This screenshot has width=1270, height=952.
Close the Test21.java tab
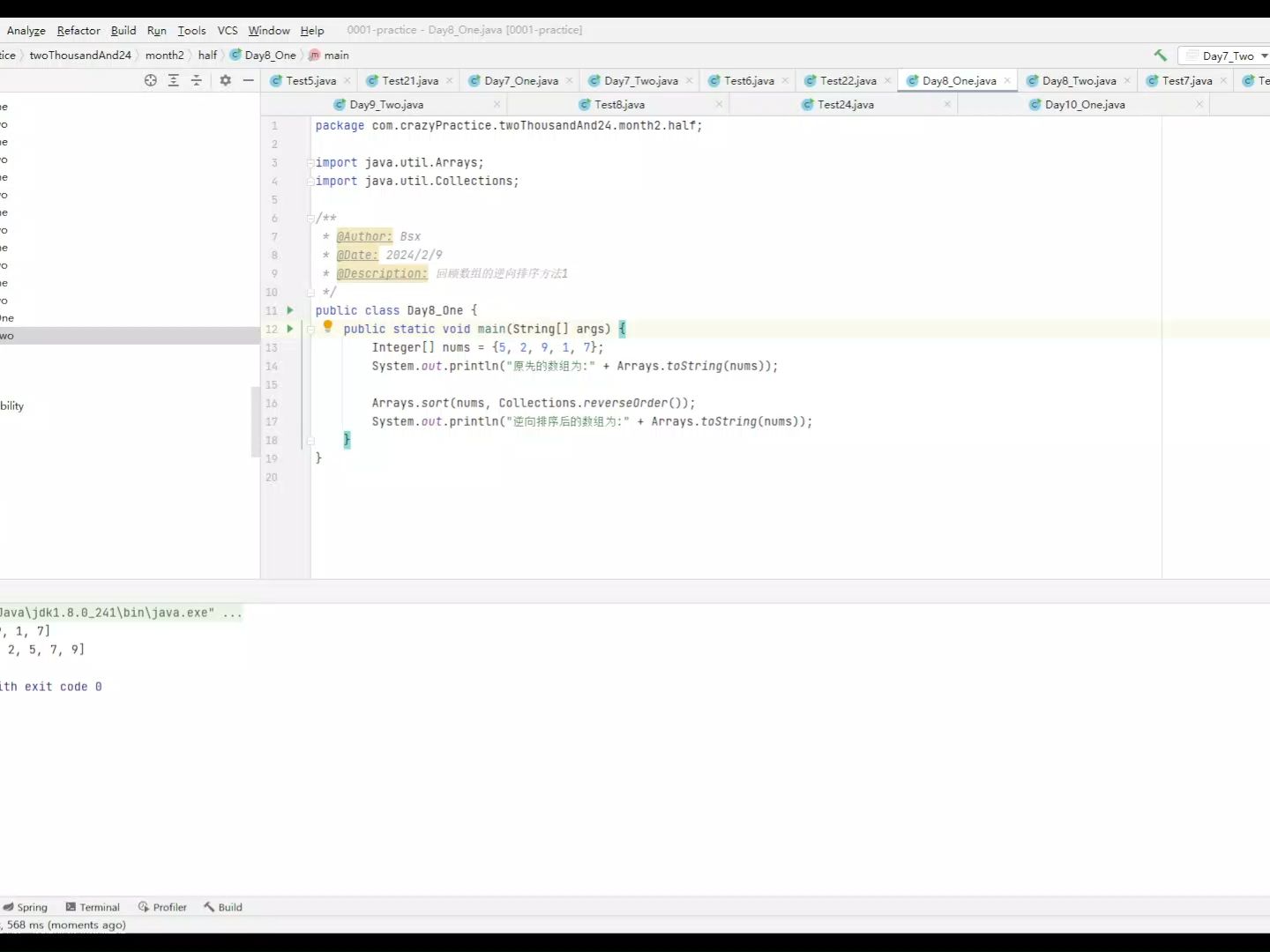pyautogui.click(x=450, y=80)
